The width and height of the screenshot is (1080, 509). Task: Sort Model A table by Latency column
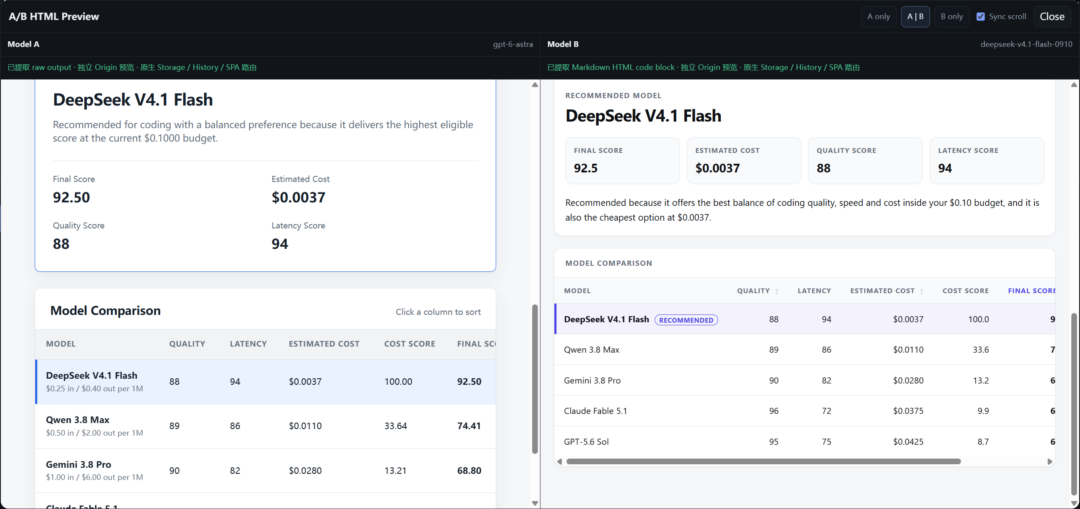pos(248,344)
